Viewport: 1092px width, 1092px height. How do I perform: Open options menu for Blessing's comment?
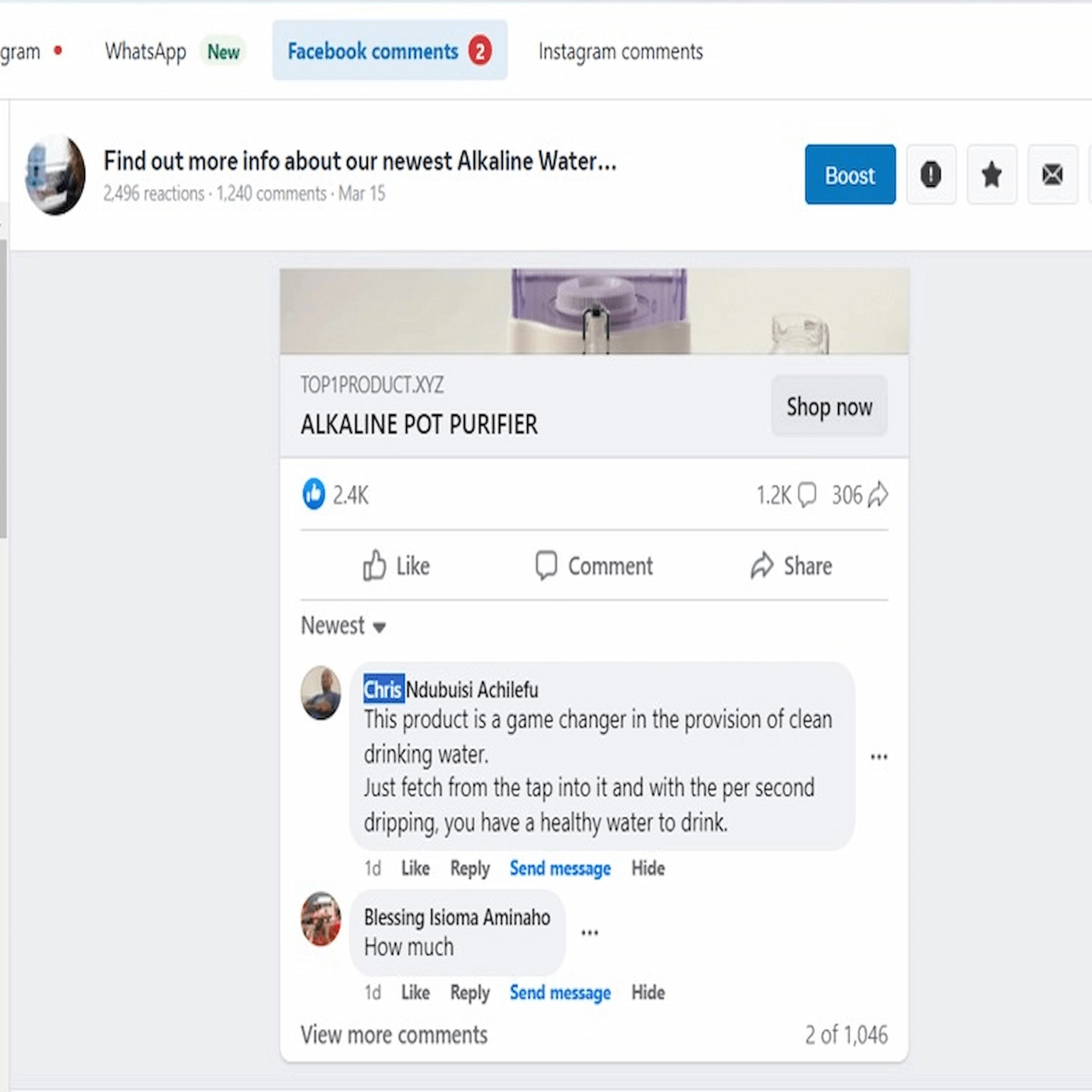coord(590,933)
